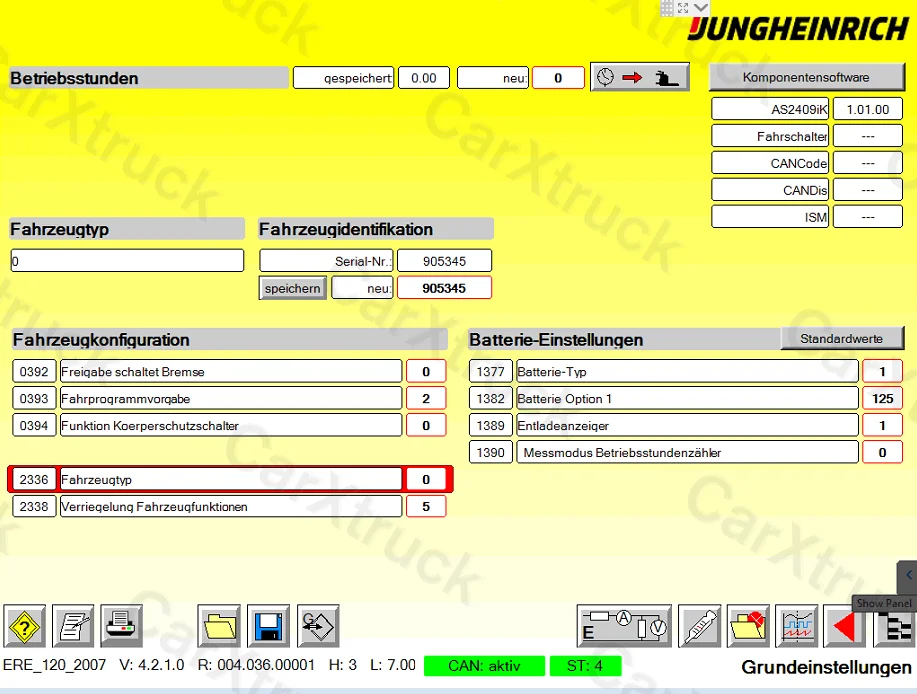Click value field of Batterie-Typ
This screenshot has width=917, height=694.
click(x=882, y=371)
